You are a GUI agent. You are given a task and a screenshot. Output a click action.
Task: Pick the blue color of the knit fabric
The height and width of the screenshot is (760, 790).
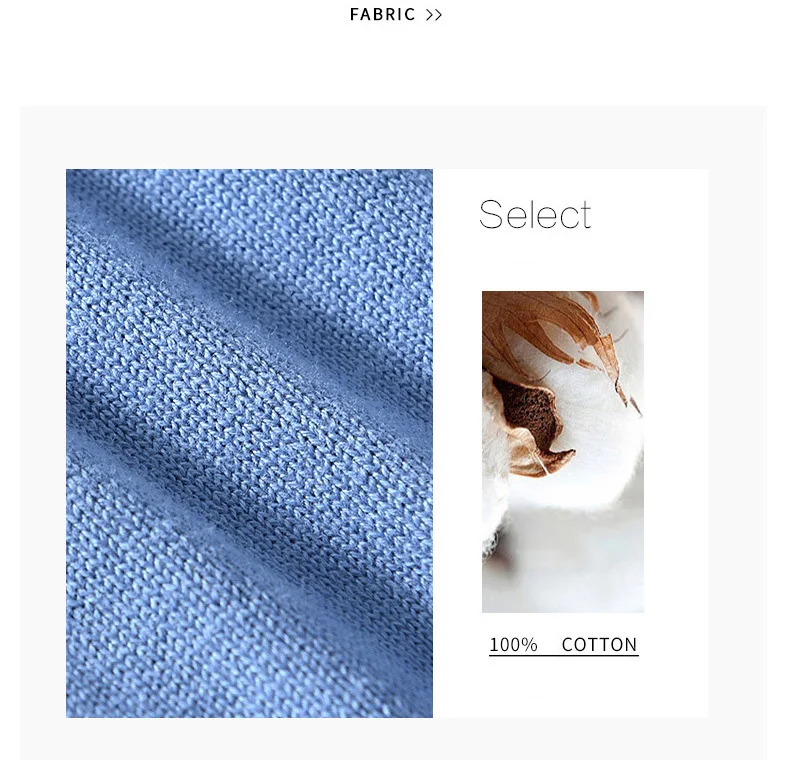(x=249, y=443)
